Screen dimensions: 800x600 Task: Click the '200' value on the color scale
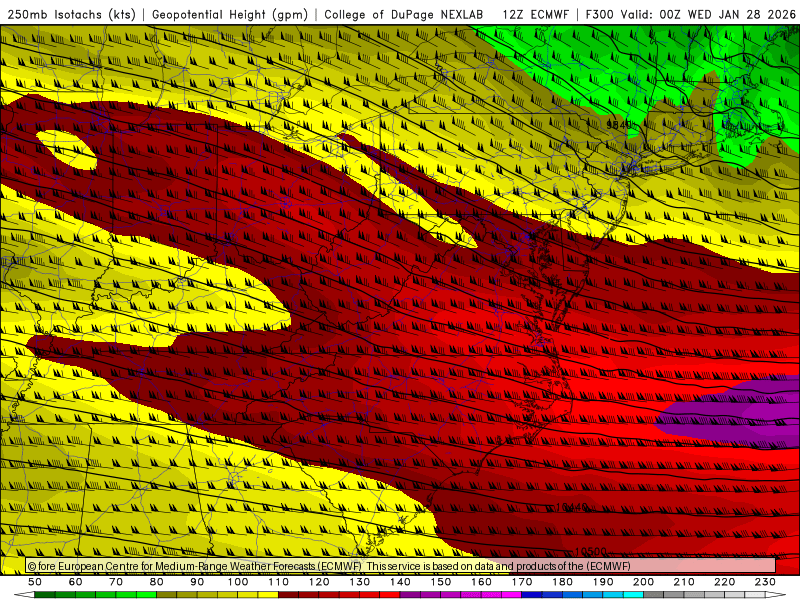(644, 582)
